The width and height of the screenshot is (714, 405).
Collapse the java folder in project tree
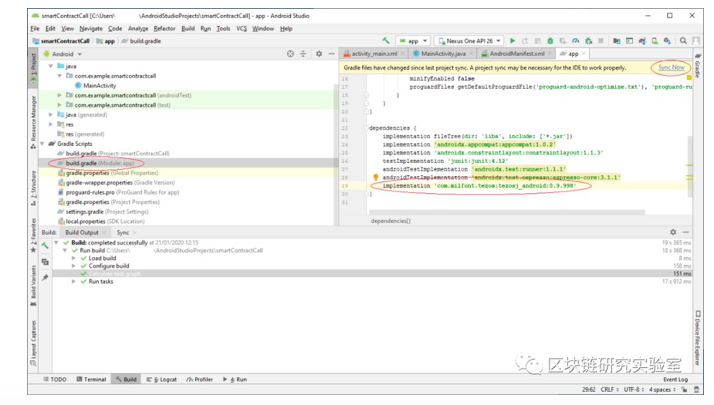point(51,66)
